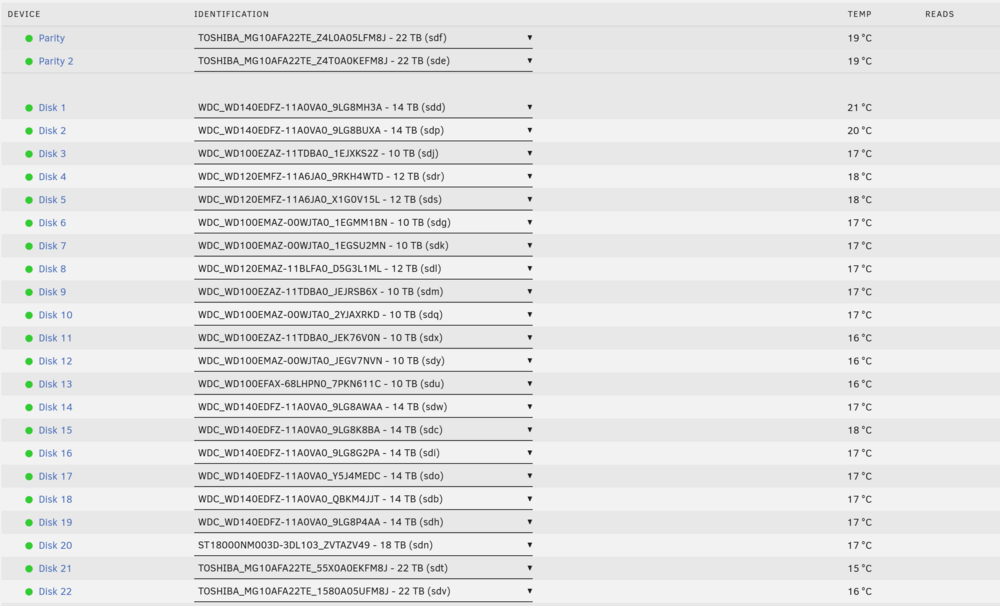Open the Disk 12 device link
Image resolution: width=1000 pixels, height=606 pixels.
[x=55, y=361]
